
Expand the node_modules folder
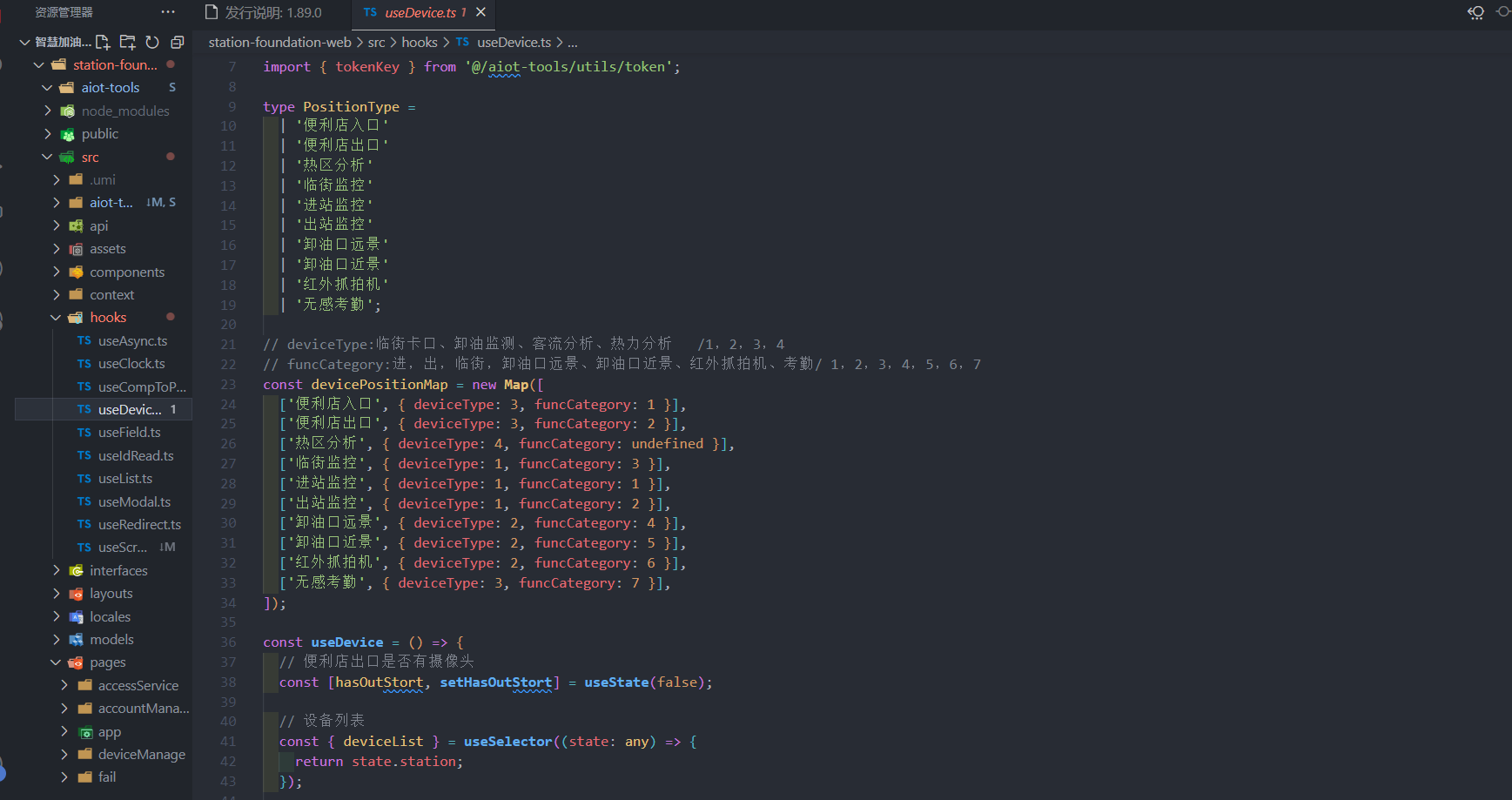pos(48,111)
